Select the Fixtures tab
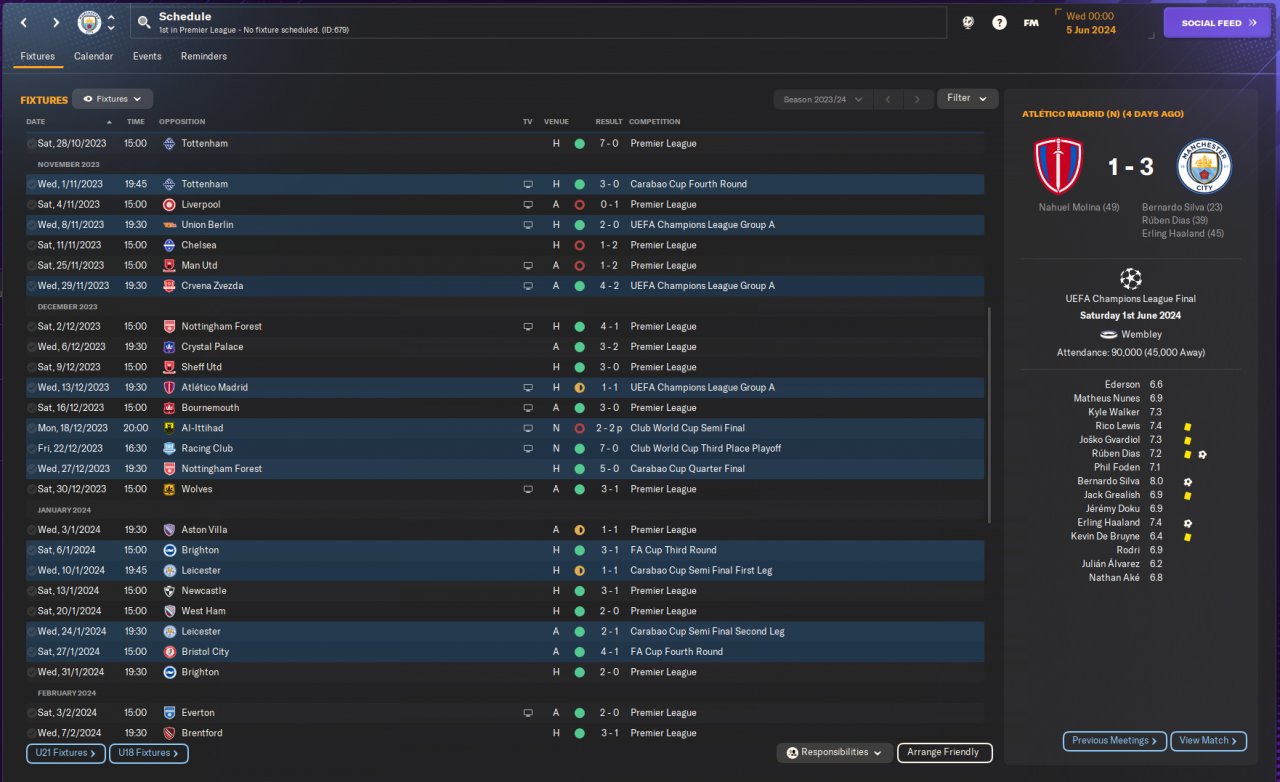 [38, 56]
